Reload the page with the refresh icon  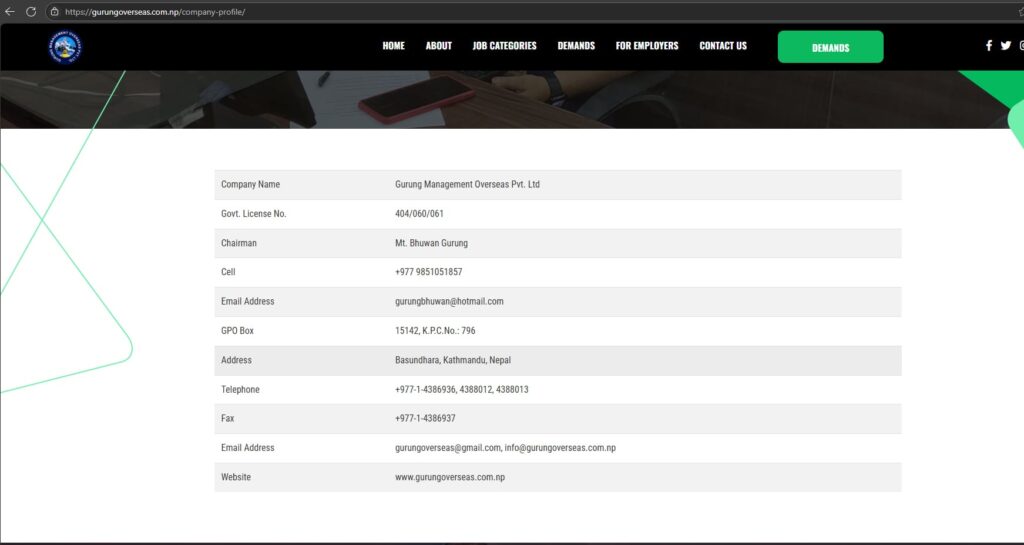coord(31,11)
